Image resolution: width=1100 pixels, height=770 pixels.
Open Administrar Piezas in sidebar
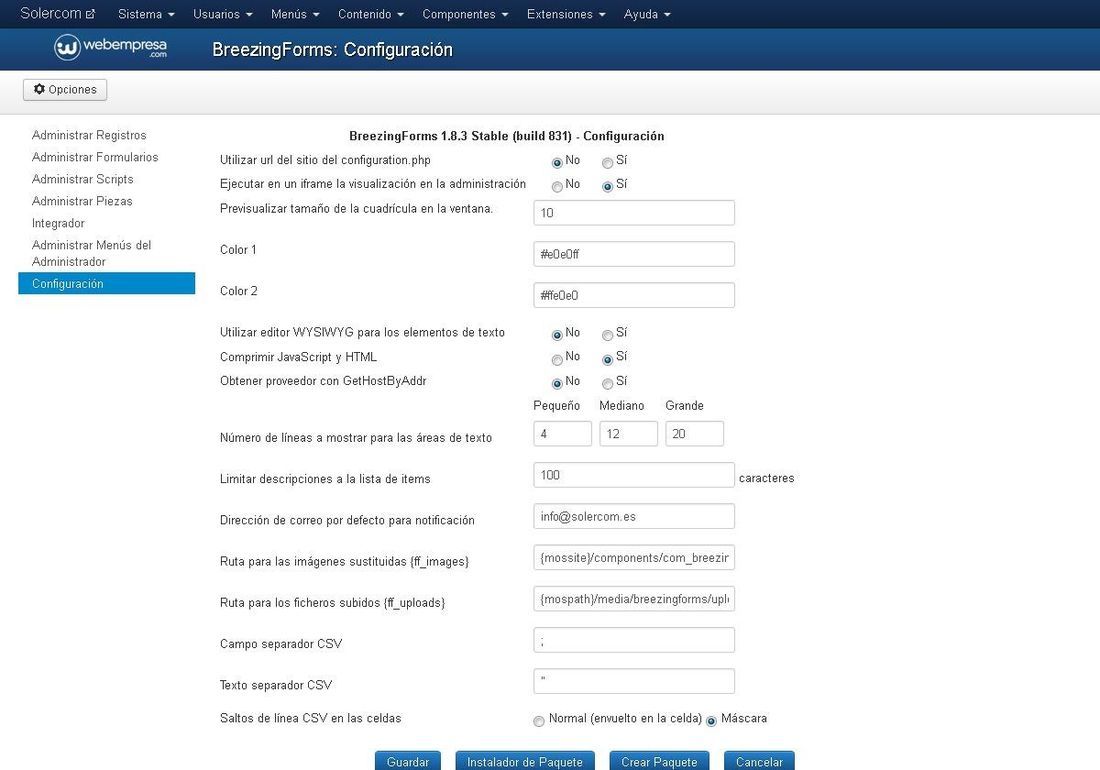tap(81, 201)
